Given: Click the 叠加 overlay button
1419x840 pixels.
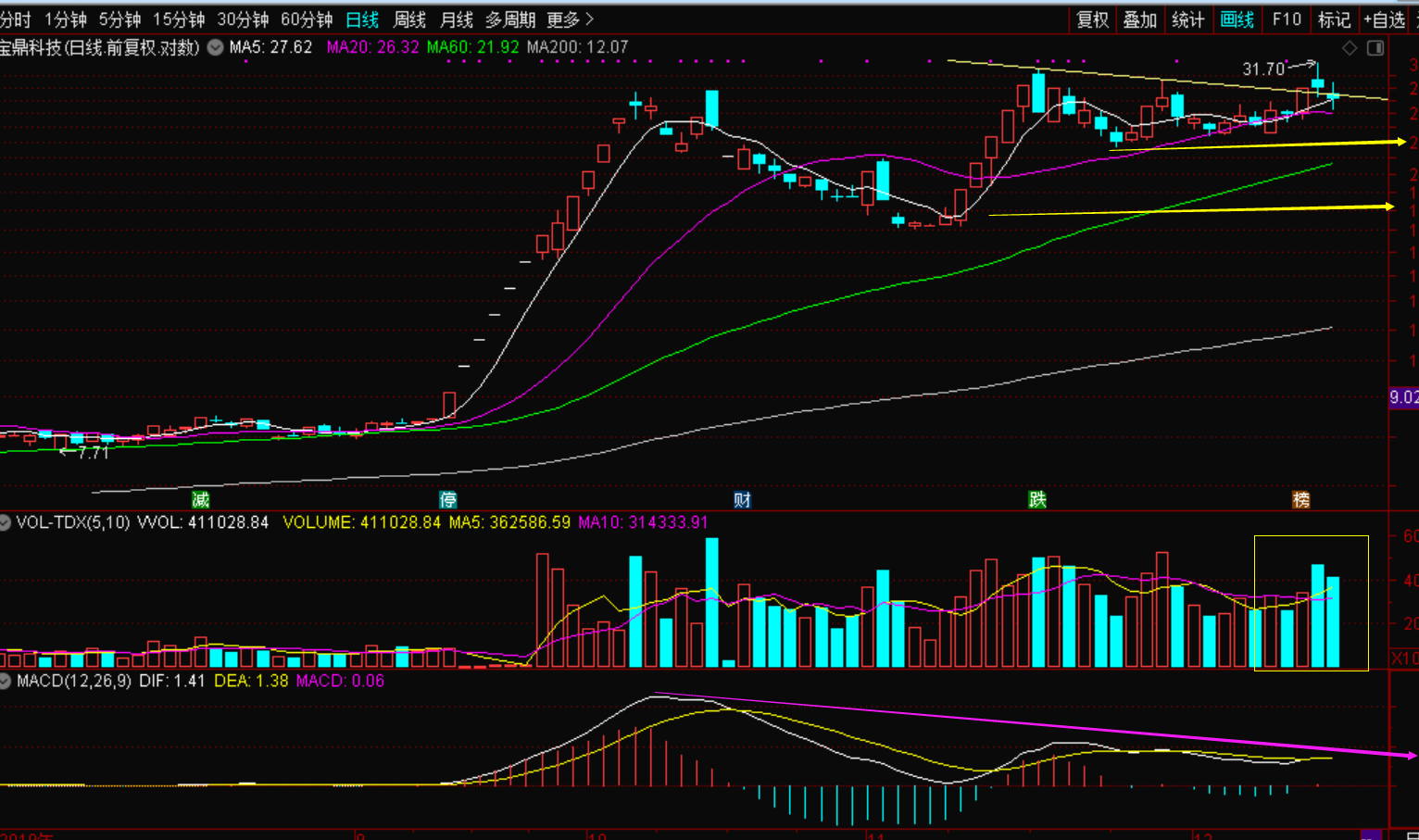Looking at the screenshot, I should [x=1140, y=19].
